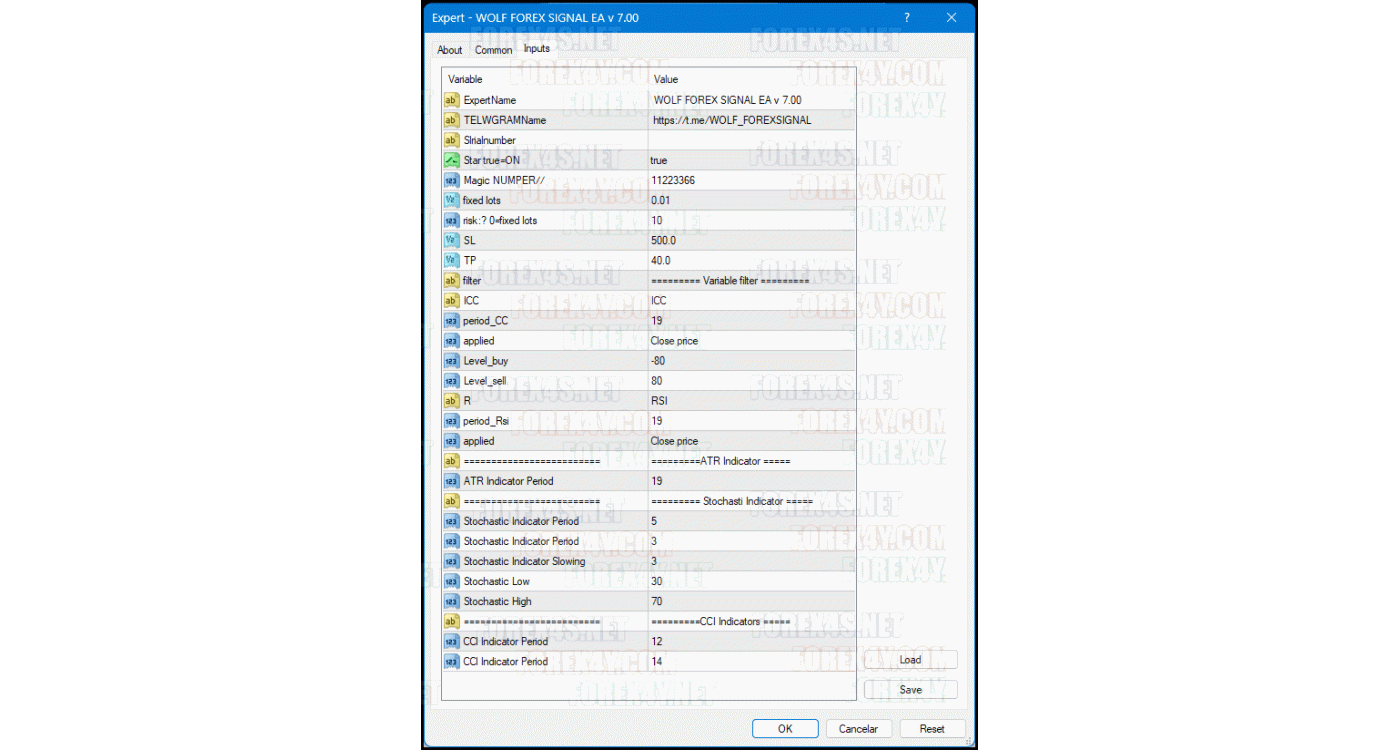
Task: Click the string icon beside ExpertName
Action: click(451, 100)
